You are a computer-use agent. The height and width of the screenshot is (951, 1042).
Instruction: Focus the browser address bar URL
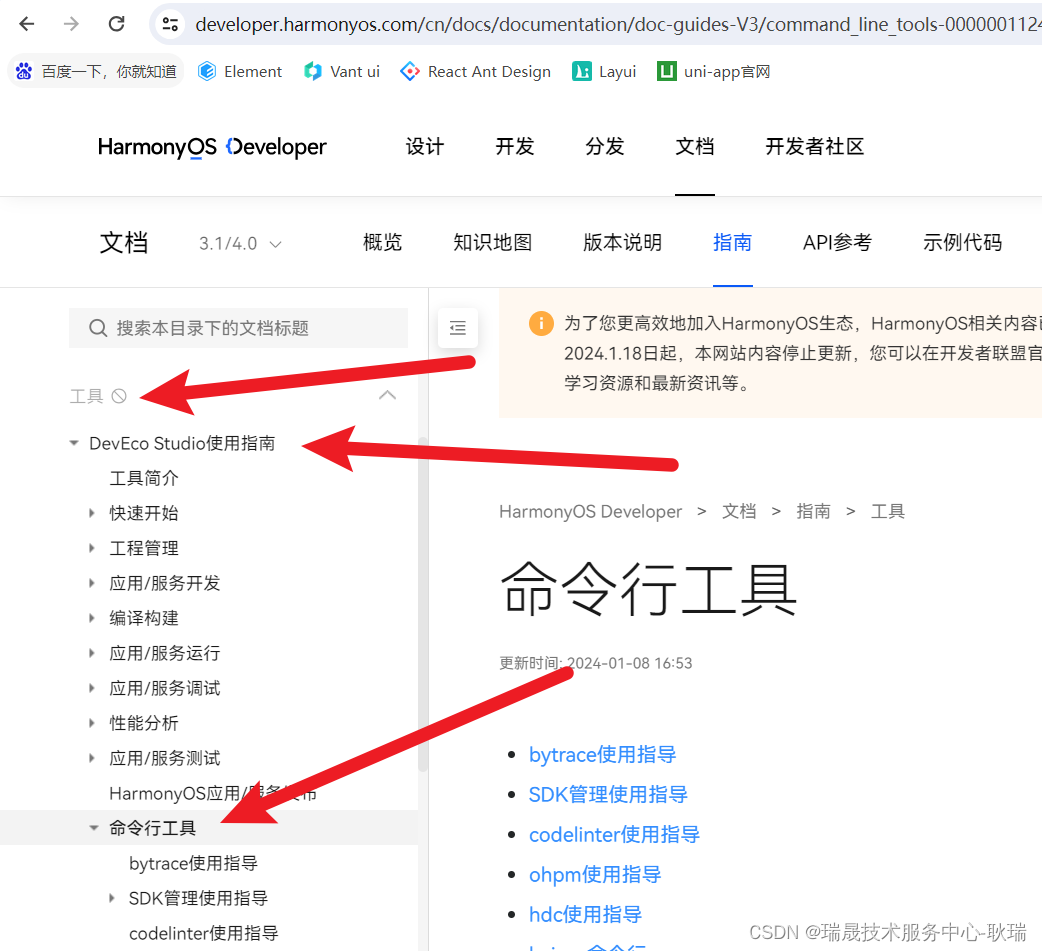point(618,25)
